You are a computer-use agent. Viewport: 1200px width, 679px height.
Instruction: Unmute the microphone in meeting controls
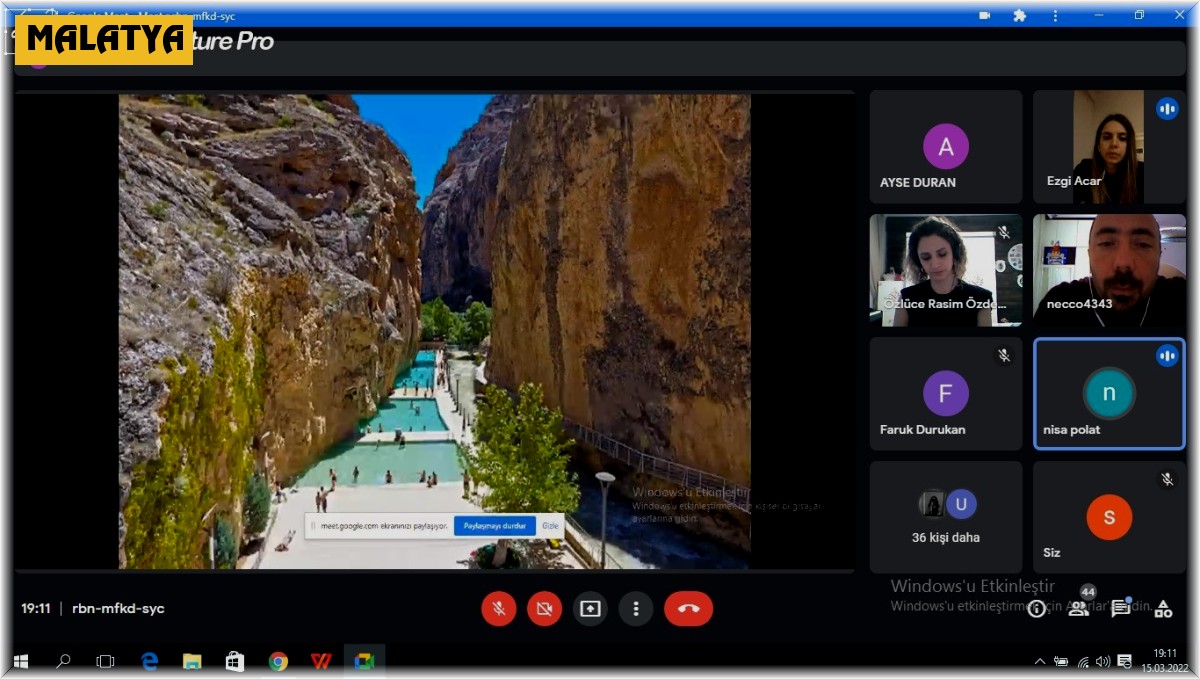coord(498,608)
